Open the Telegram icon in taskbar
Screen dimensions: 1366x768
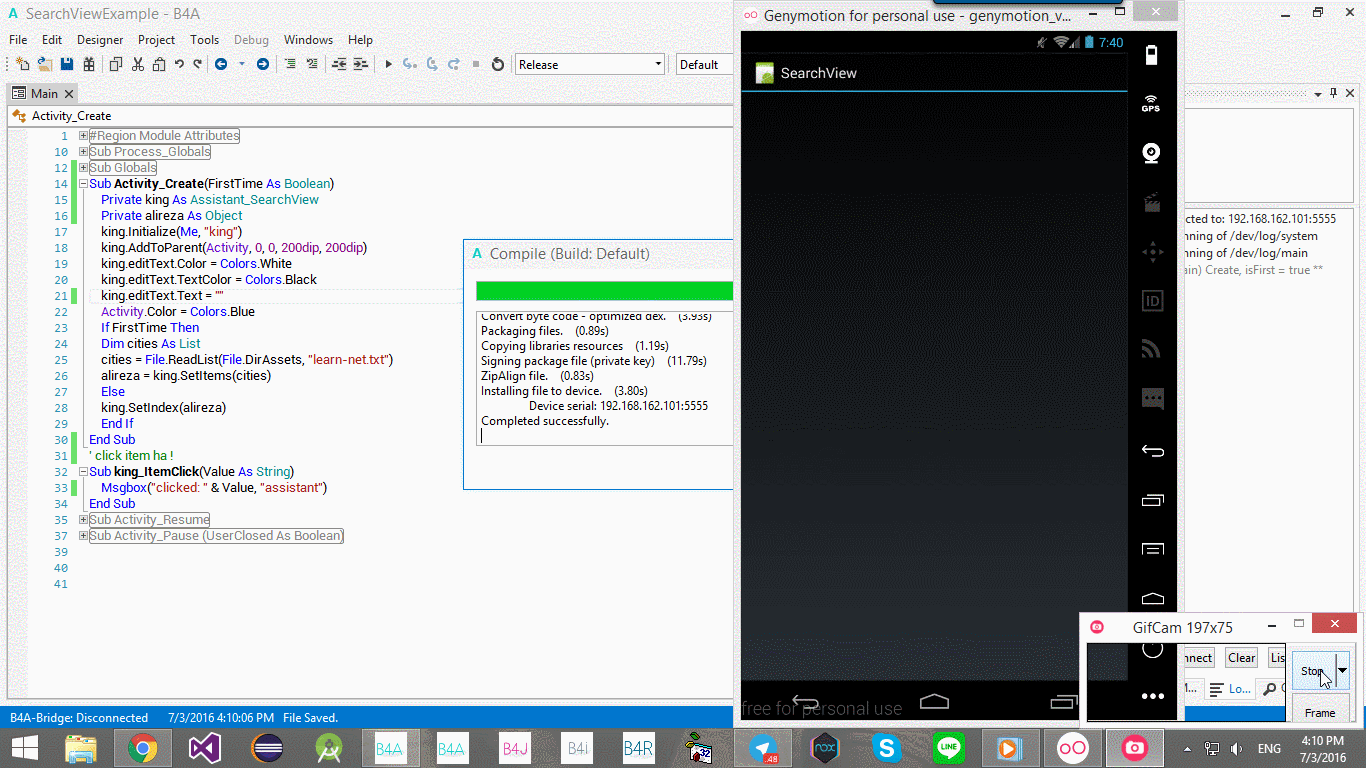click(x=765, y=748)
